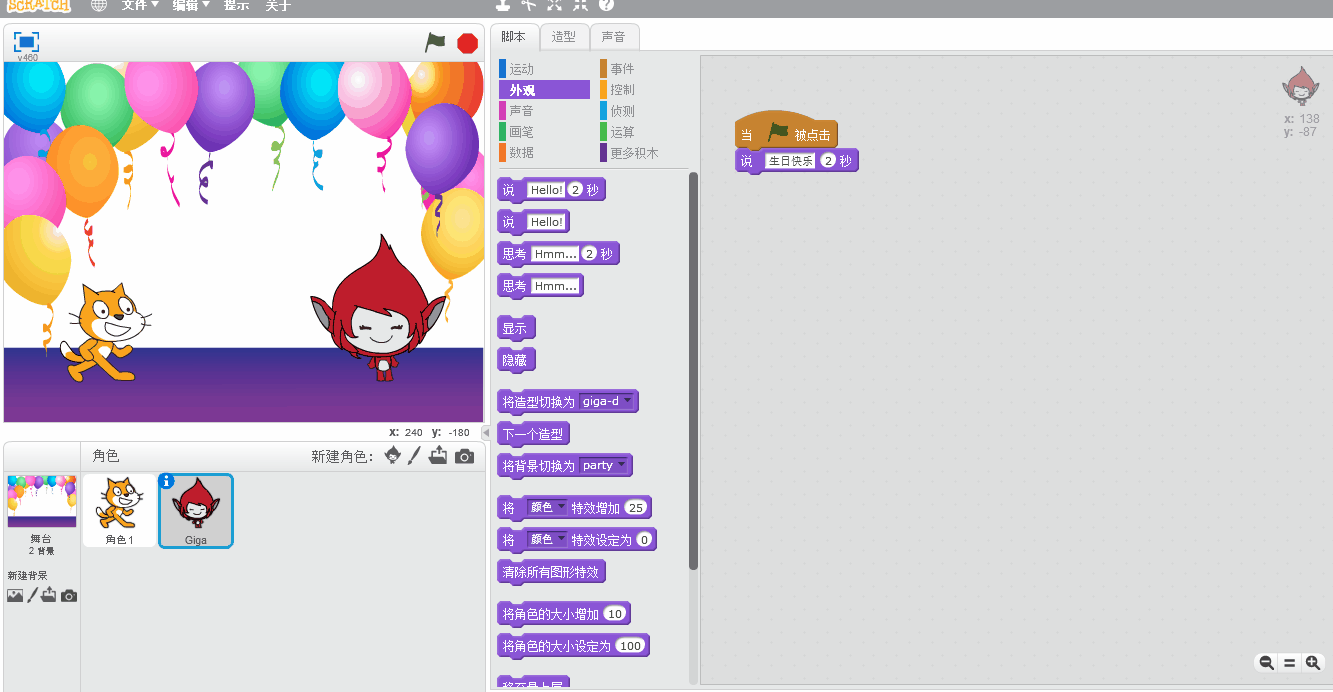Screen dimensions: 1333x692
Task: Click the green flag to start the project
Action: (x=435, y=42)
